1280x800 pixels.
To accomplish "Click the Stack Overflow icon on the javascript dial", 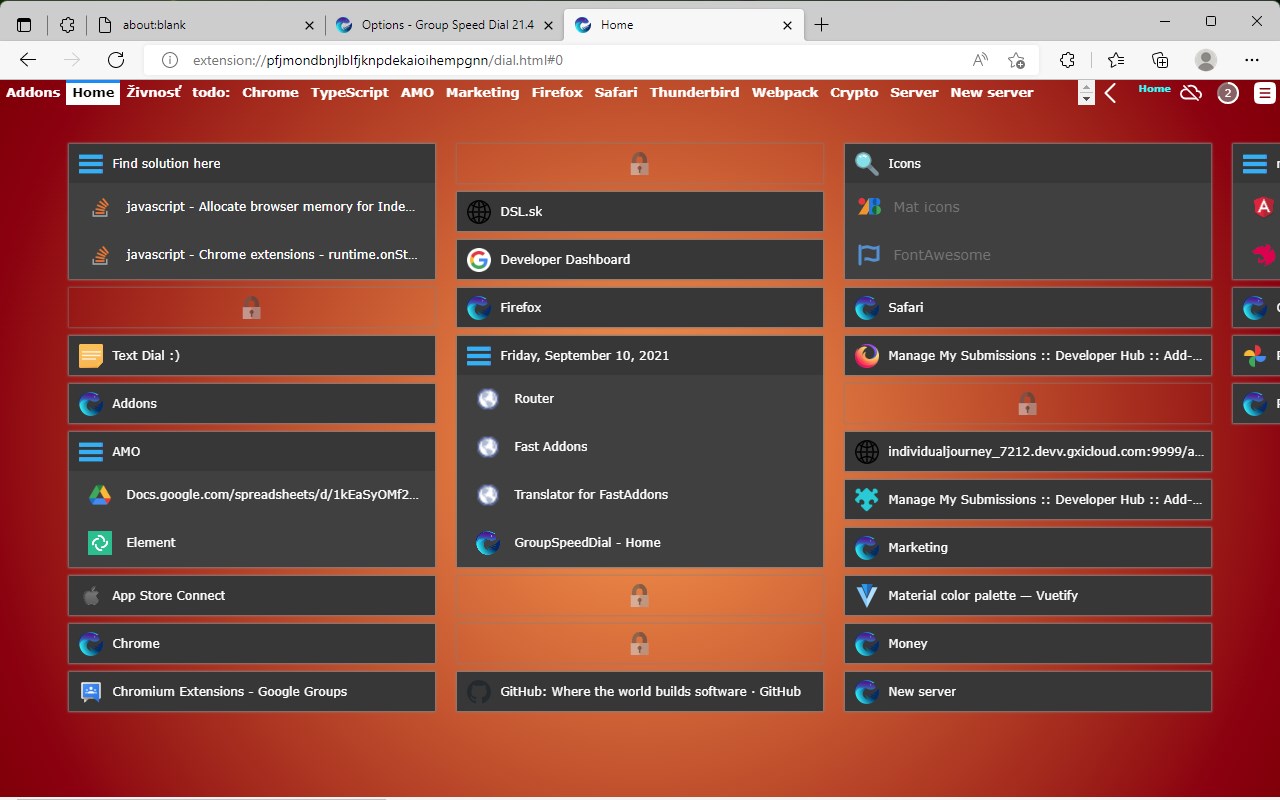I will (99, 207).
